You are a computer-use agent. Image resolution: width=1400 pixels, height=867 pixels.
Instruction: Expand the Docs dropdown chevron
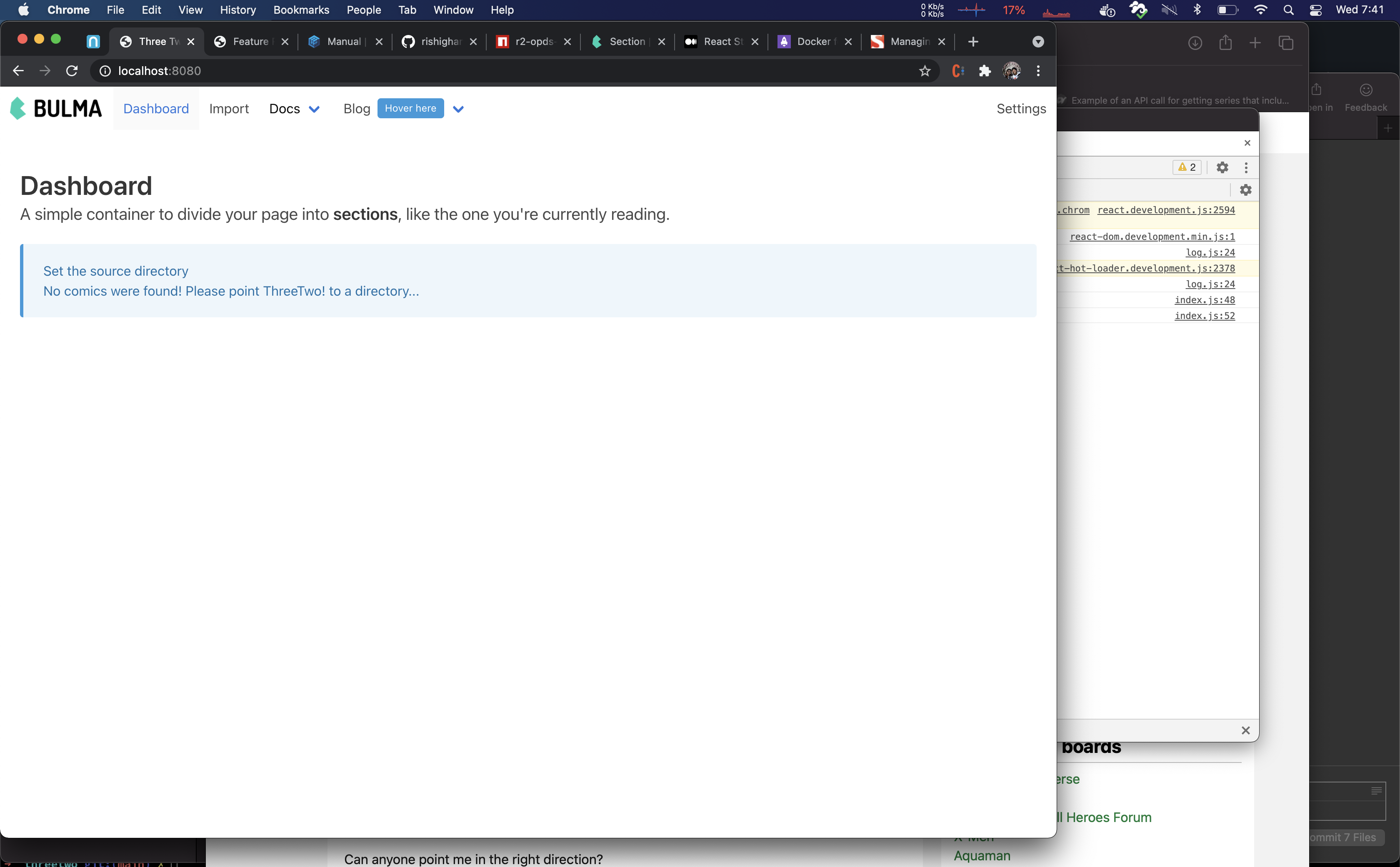tap(314, 109)
